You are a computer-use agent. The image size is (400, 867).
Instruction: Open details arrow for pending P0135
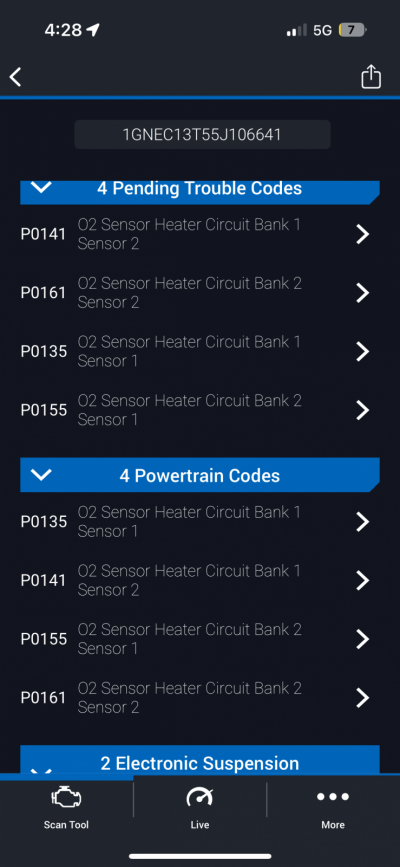(362, 351)
